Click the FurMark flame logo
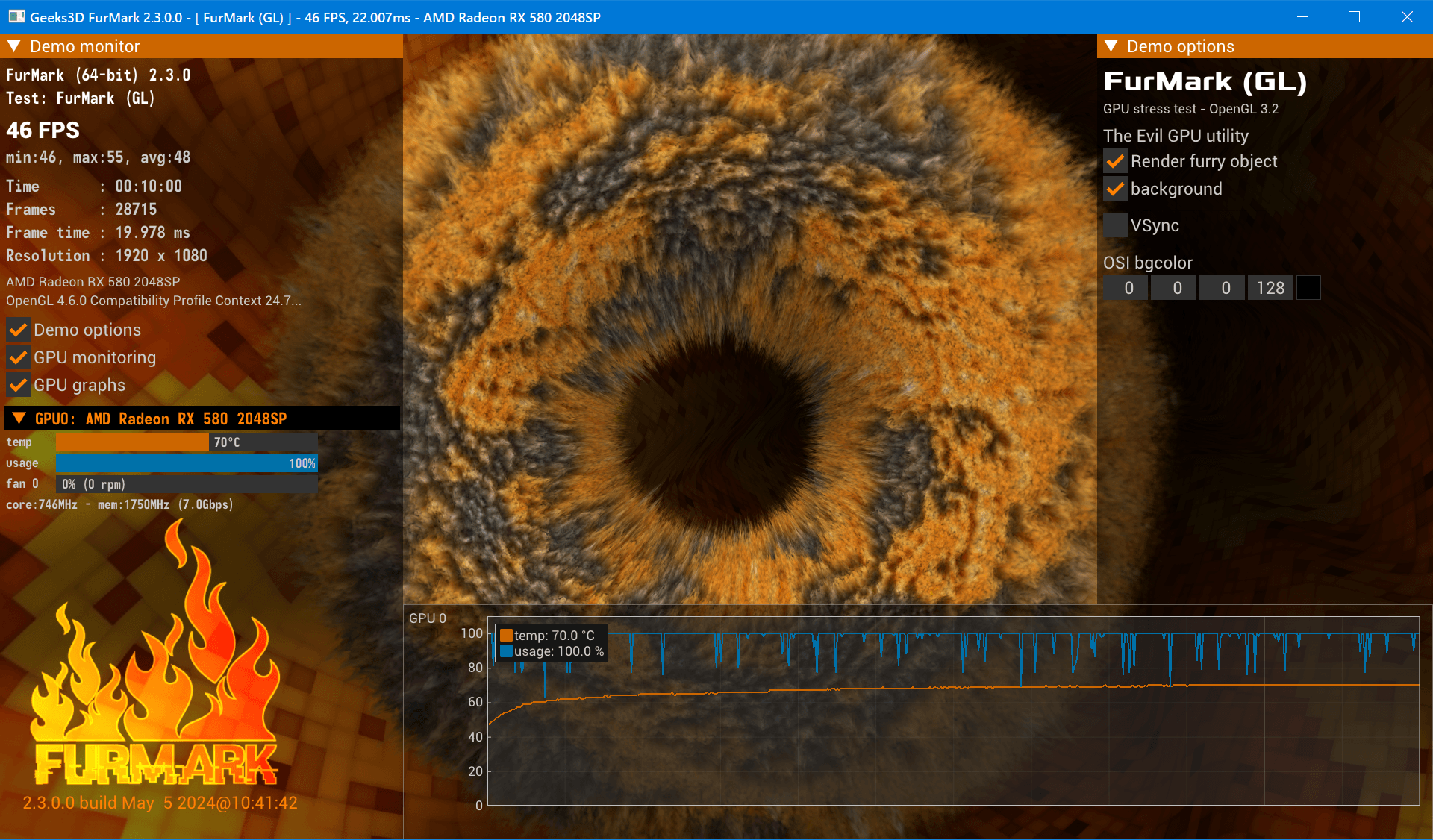 click(x=156, y=653)
